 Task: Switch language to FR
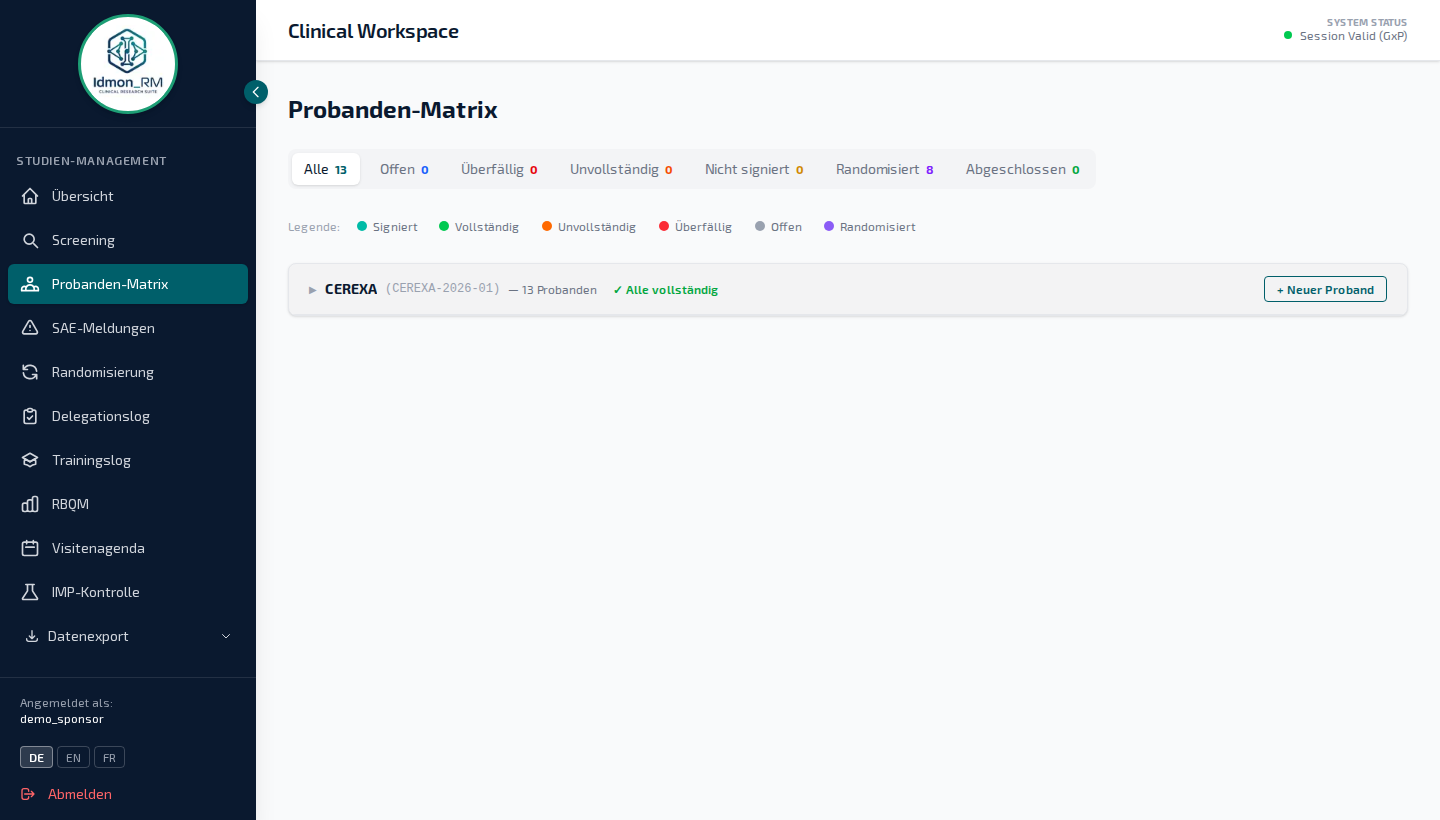coord(109,757)
